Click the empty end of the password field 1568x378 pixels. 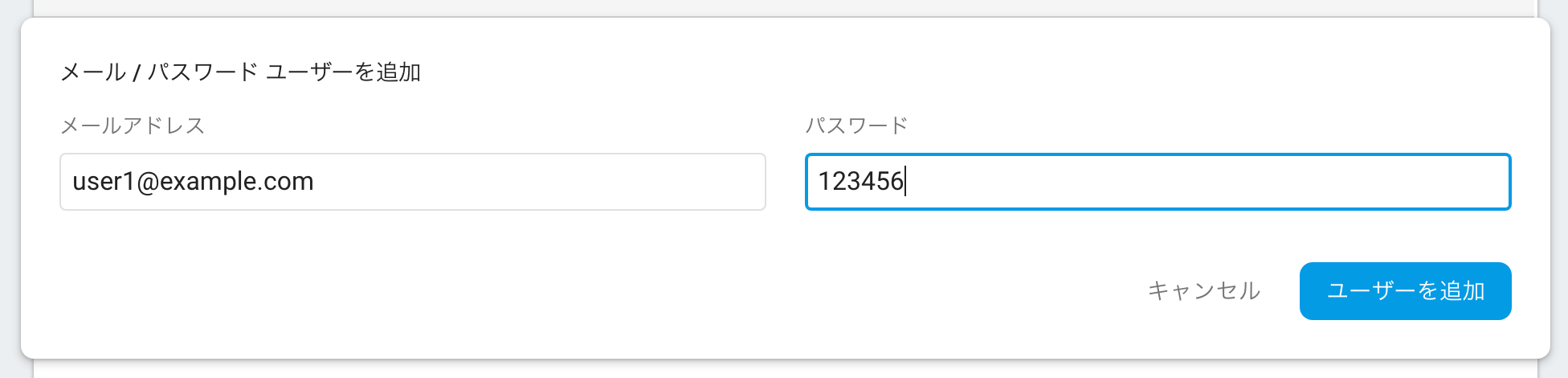pos(1205,182)
